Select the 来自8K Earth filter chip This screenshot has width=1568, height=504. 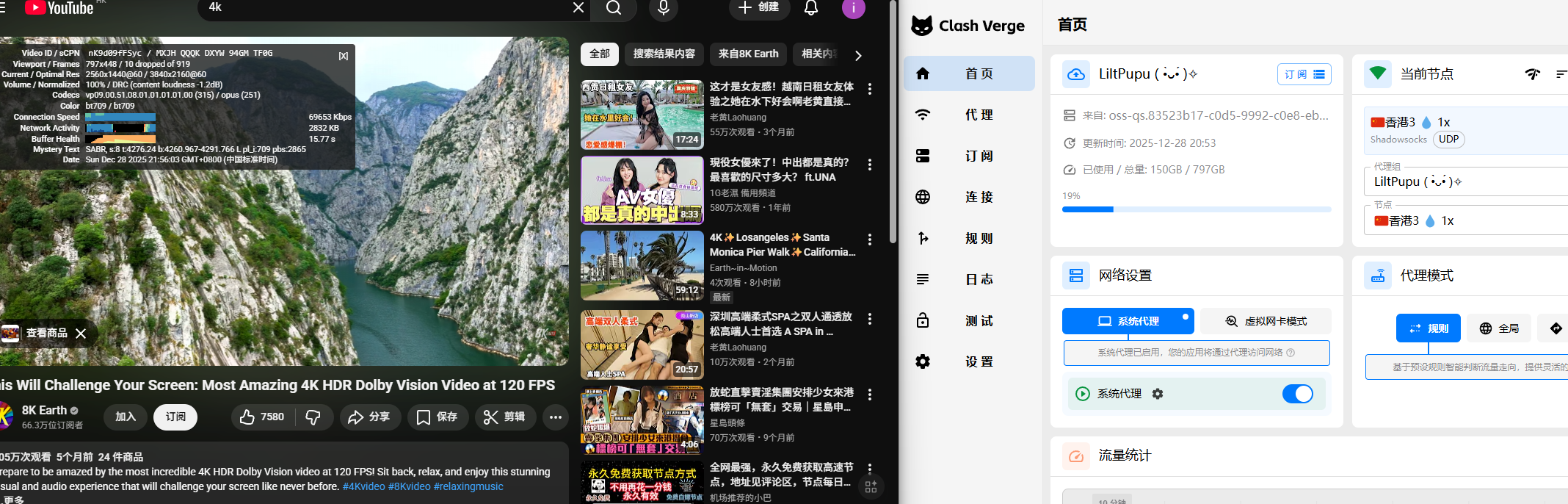point(748,54)
